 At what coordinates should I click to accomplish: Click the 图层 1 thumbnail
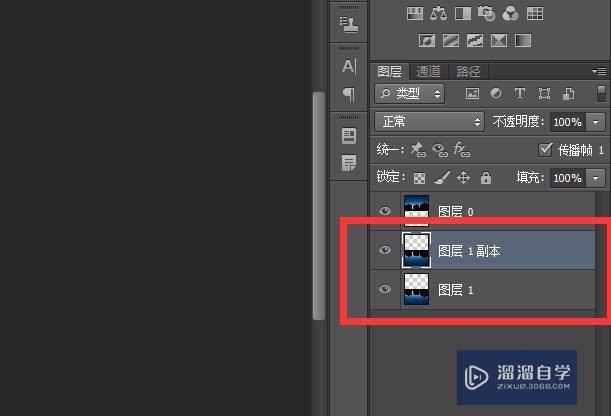click(x=416, y=289)
